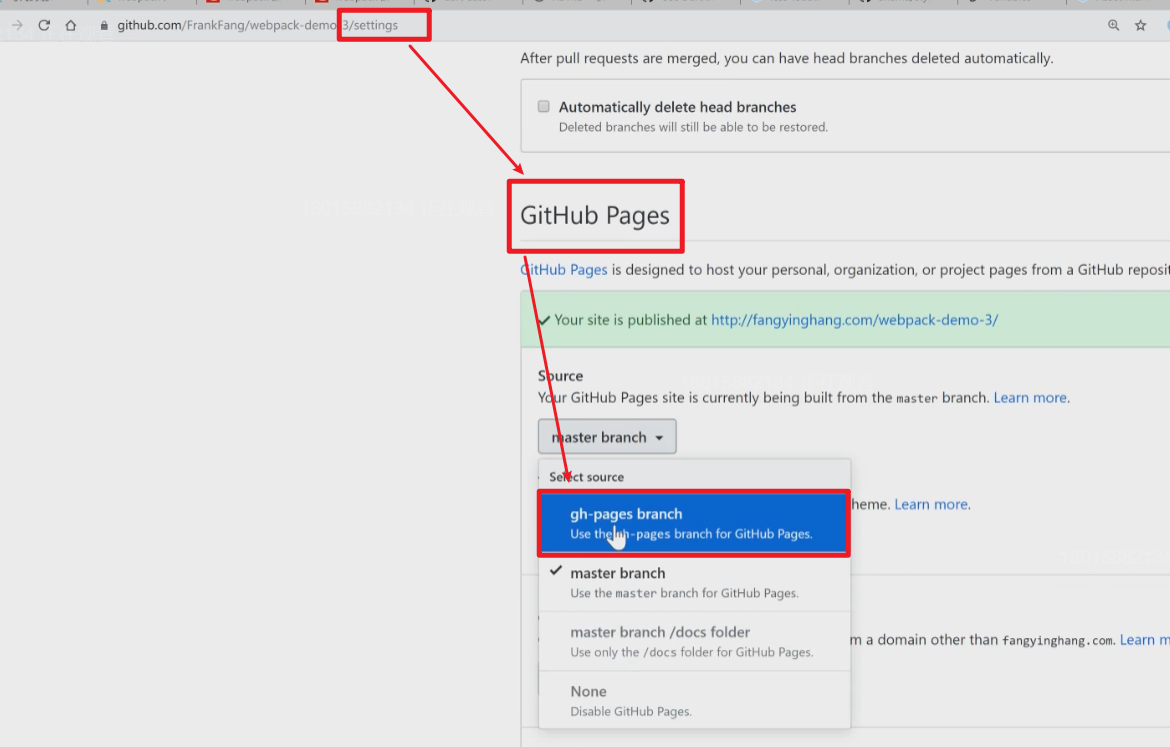Screen dimensions: 1170x747
Task: Click the GitHub Pages section heading
Action: [595, 216]
